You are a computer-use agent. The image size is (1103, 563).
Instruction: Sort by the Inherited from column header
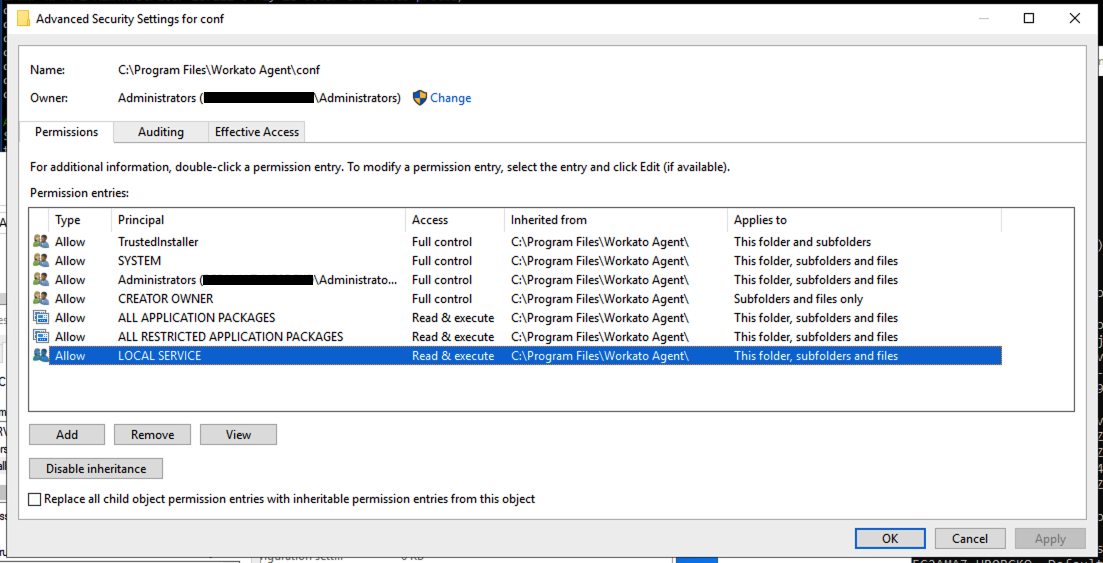[x=616, y=220]
